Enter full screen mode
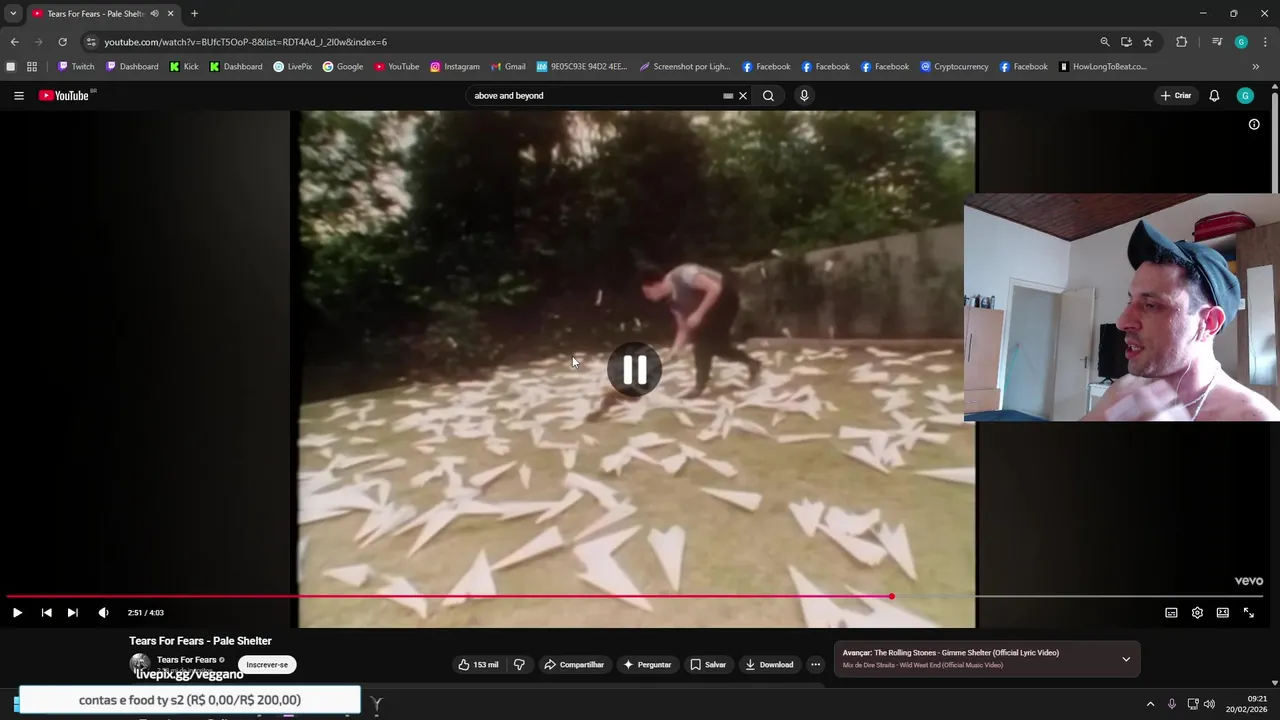1280x720 pixels. pos(1249,613)
